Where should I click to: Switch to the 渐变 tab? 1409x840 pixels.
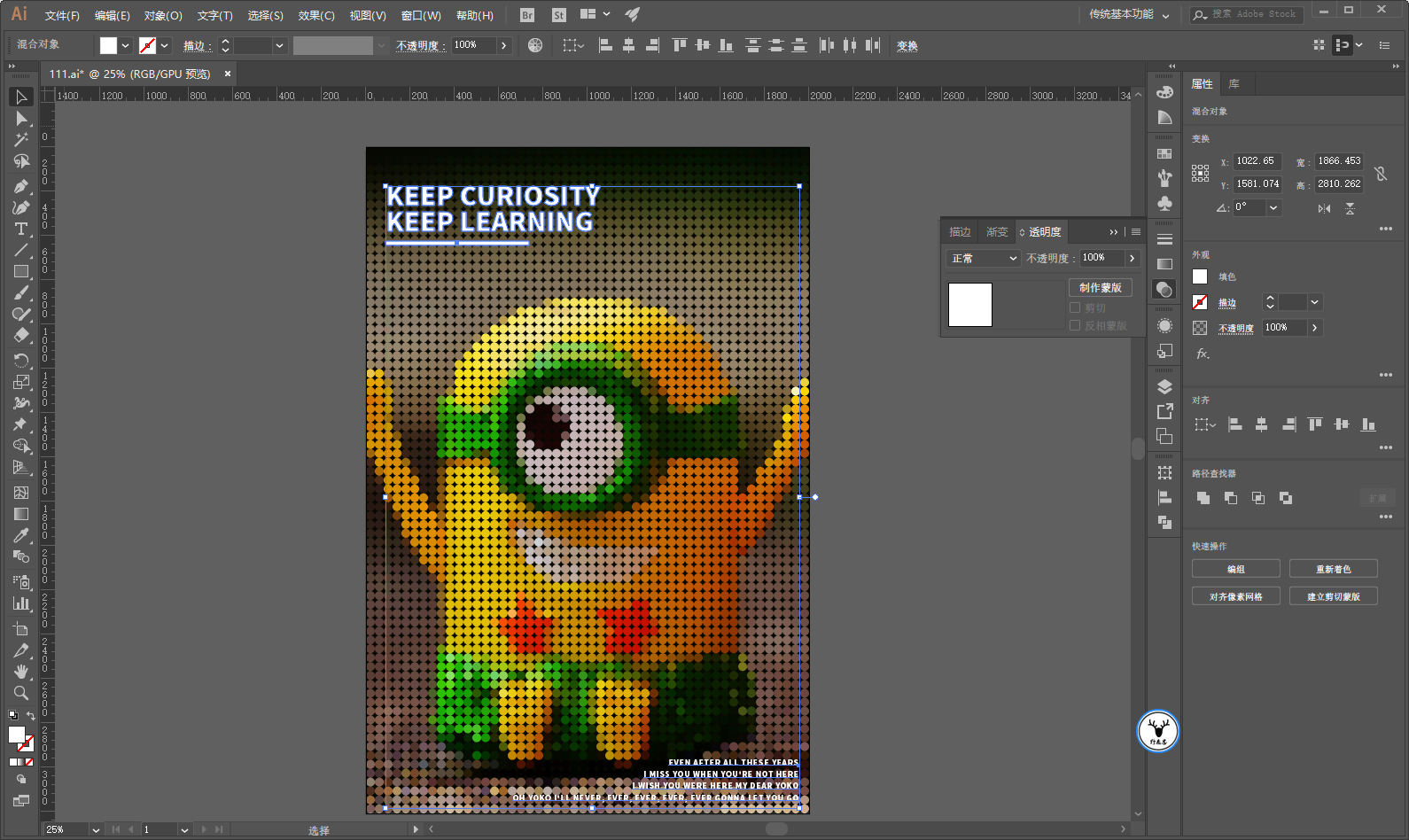997,232
